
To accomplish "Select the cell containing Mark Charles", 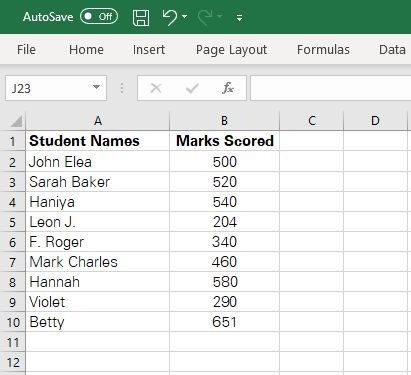I will click(x=98, y=262).
